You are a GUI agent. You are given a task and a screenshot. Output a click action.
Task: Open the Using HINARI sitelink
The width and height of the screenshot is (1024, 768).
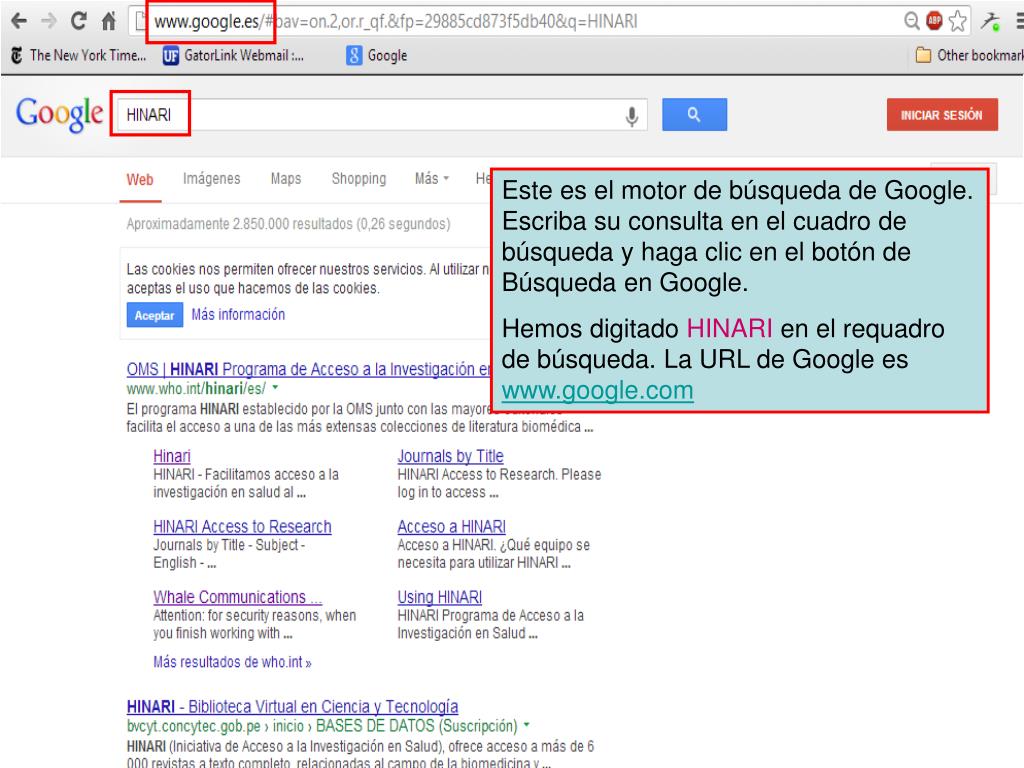[x=440, y=598]
